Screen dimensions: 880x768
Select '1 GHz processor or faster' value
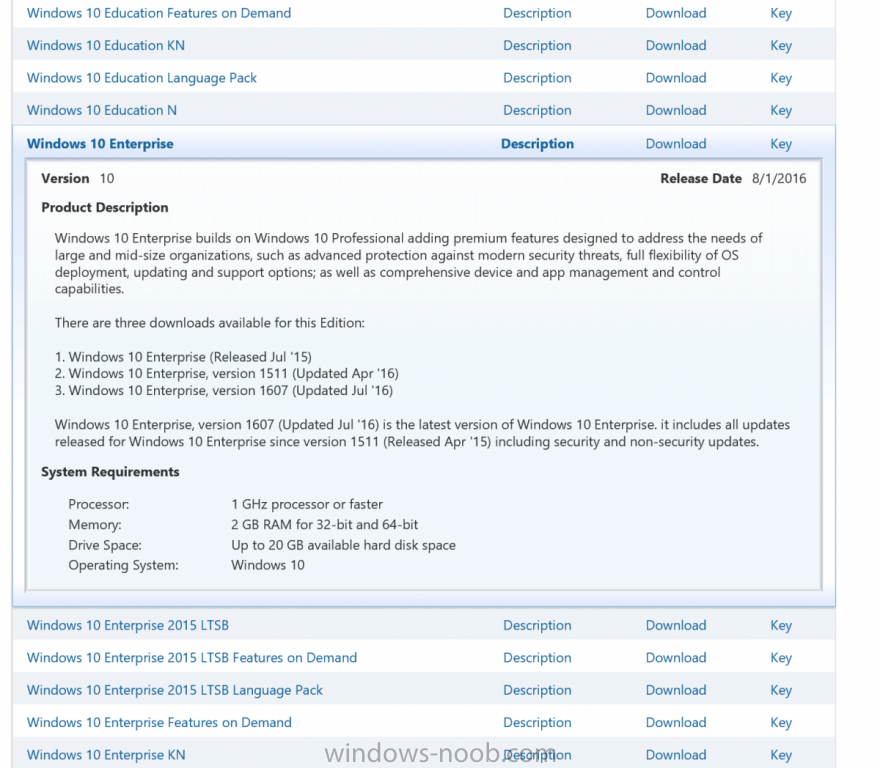coord(307,504)
